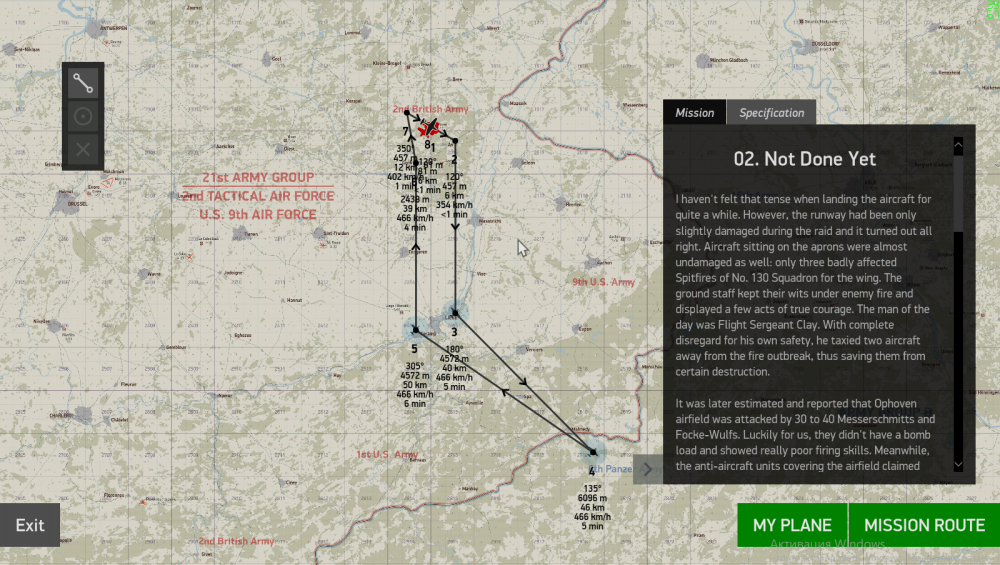Image resolution: width=1000 pixels, height=565 pixels.
Task: Select waypoint 5 on the route
Action: pyautogui.click(x=416, y=330)
